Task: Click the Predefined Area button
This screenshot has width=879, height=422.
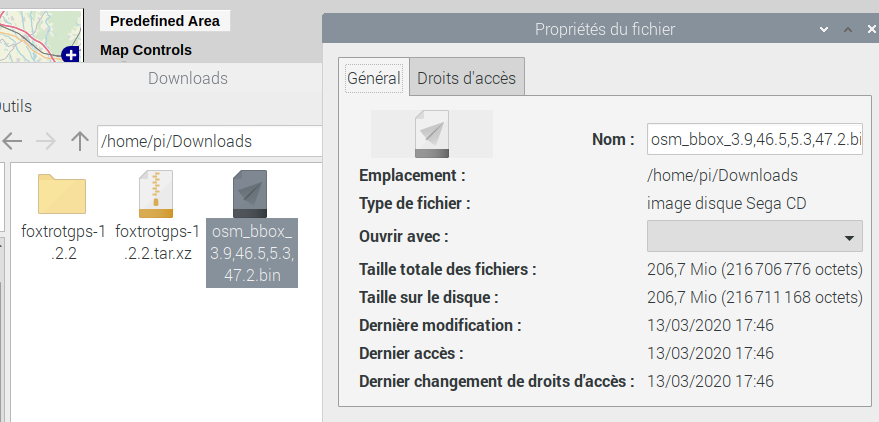Action: click(165, 21)
